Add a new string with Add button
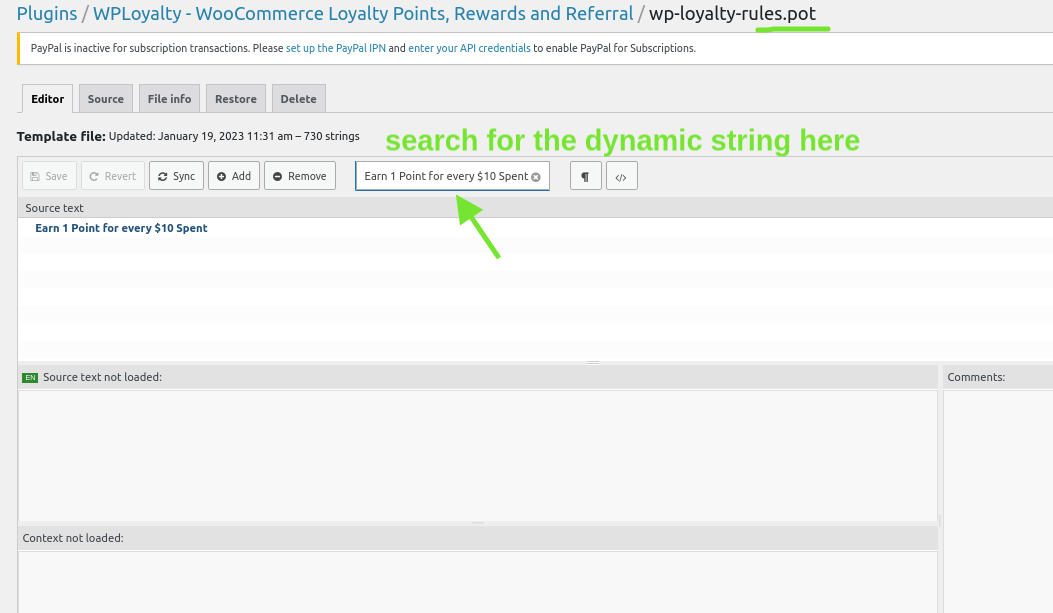The image size is (1053, 613). click(234, 176)
